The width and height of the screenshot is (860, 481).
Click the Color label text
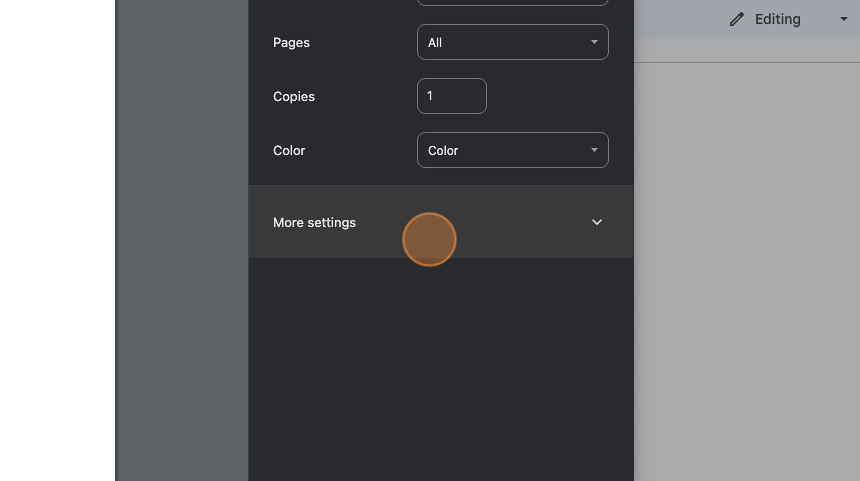289,150
